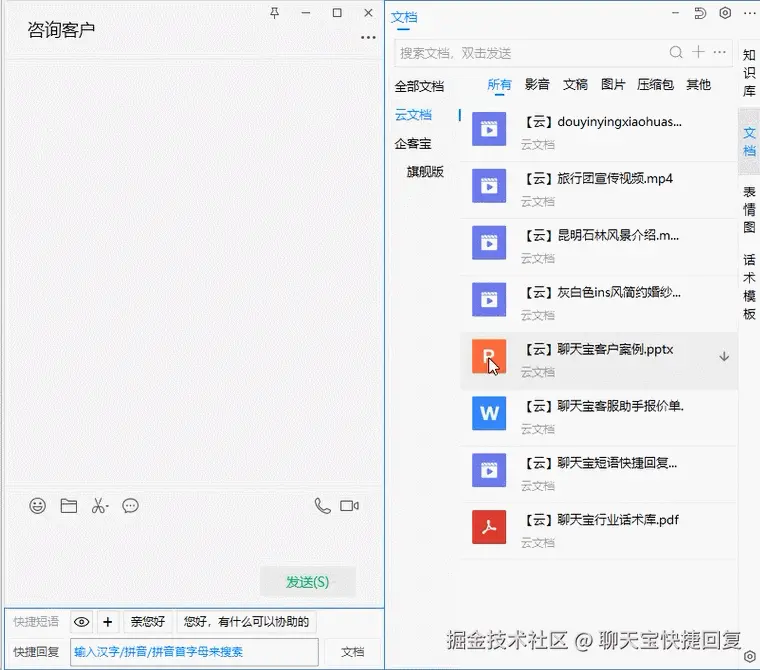Viewport: 760px width, 670px height.
Task: Open the 知识库 side tab
Action: pyautogui.click(x=749, y=73)
